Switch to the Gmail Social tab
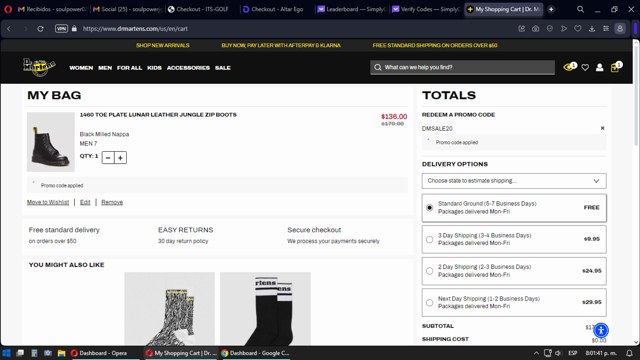Viewport: 640px width, 360px height. click(127, 9)
